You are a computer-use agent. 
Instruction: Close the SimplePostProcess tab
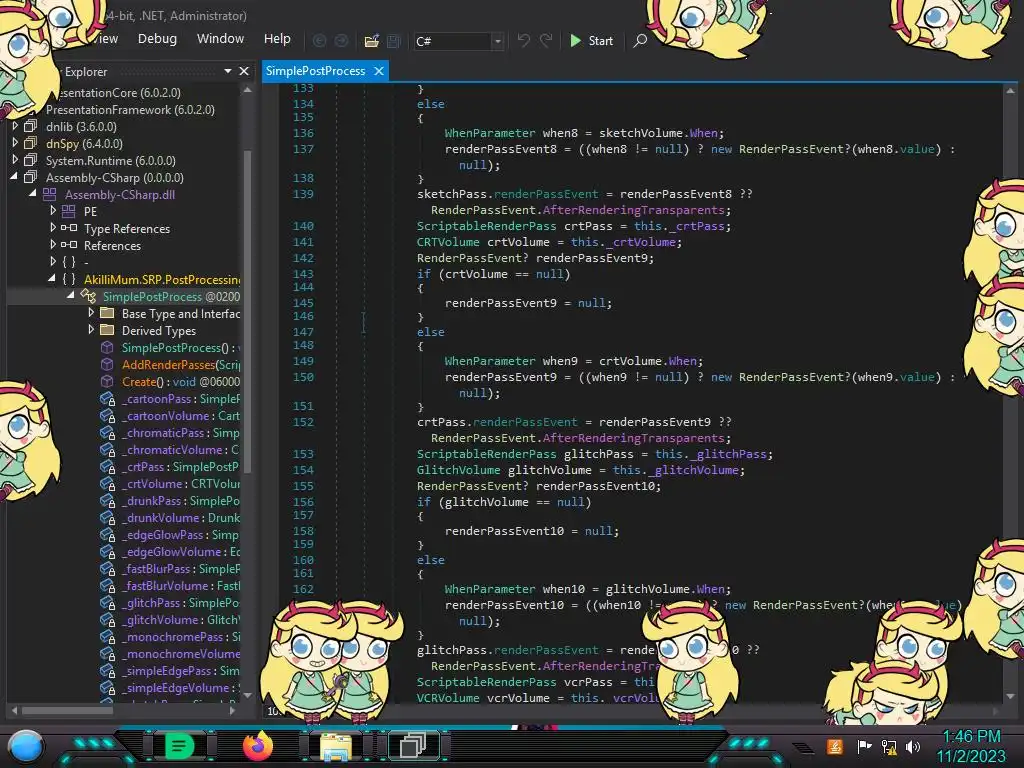(379, 71)
